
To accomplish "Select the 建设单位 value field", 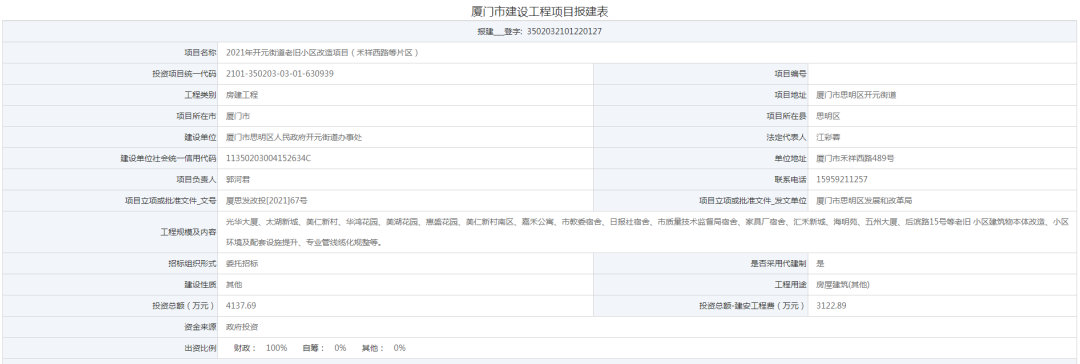I will pyautogui.click(x=405, y=137).
